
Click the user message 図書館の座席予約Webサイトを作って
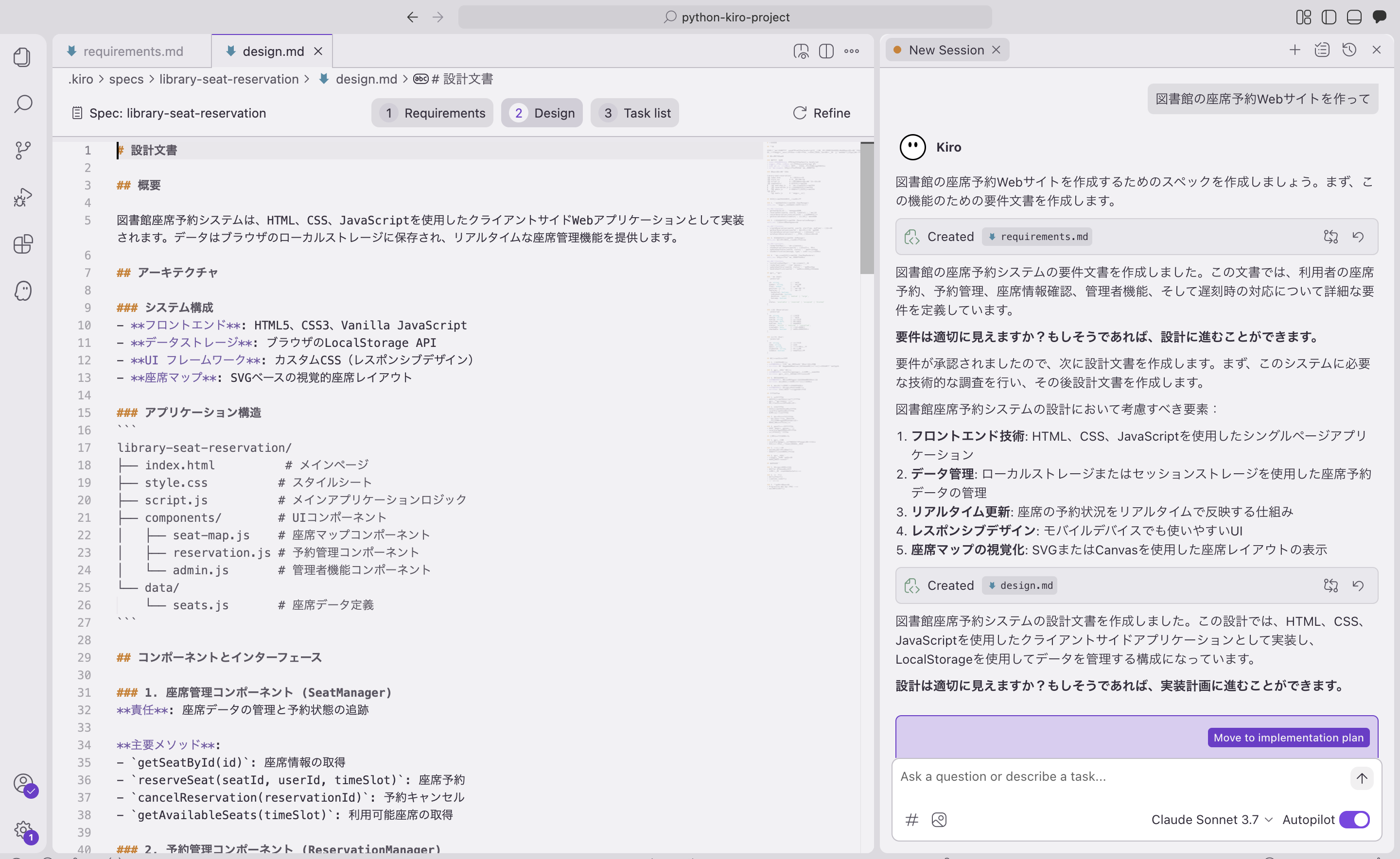[1262, 99]
